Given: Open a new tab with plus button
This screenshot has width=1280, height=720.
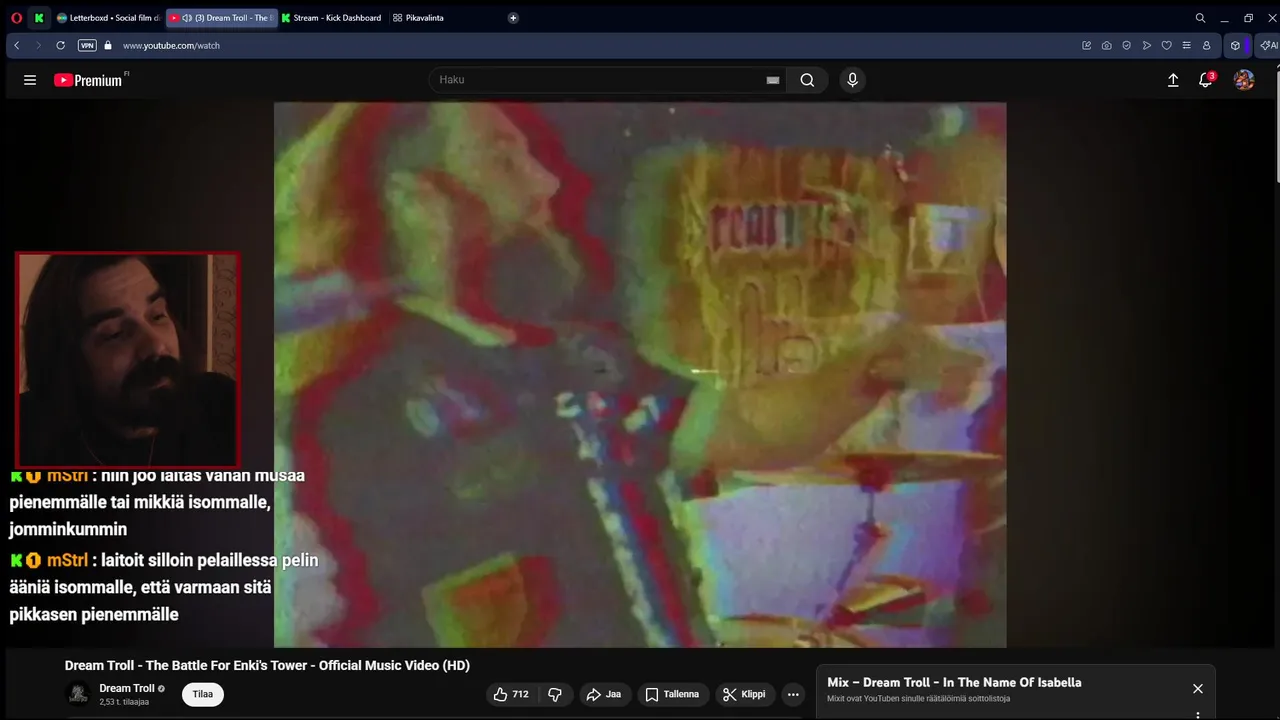Looking at the screenshot, I should [x=513, y=18].
